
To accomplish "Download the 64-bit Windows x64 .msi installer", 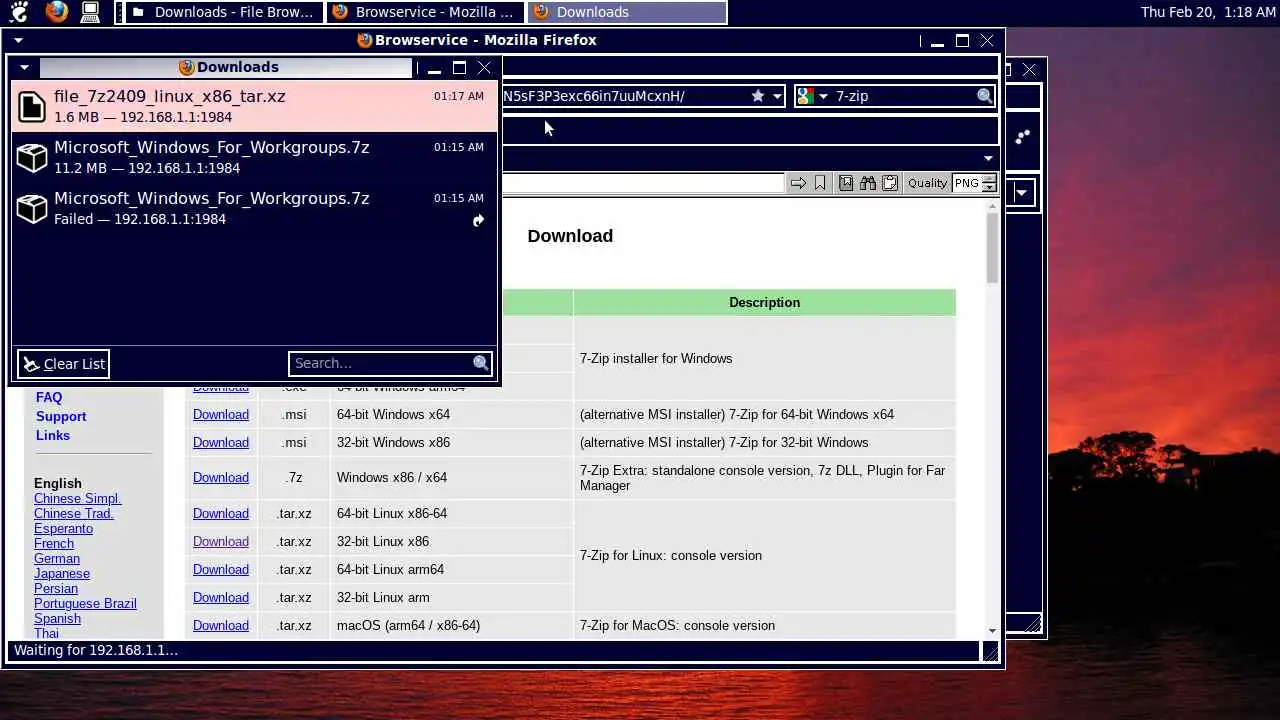I will click(221, 414).
